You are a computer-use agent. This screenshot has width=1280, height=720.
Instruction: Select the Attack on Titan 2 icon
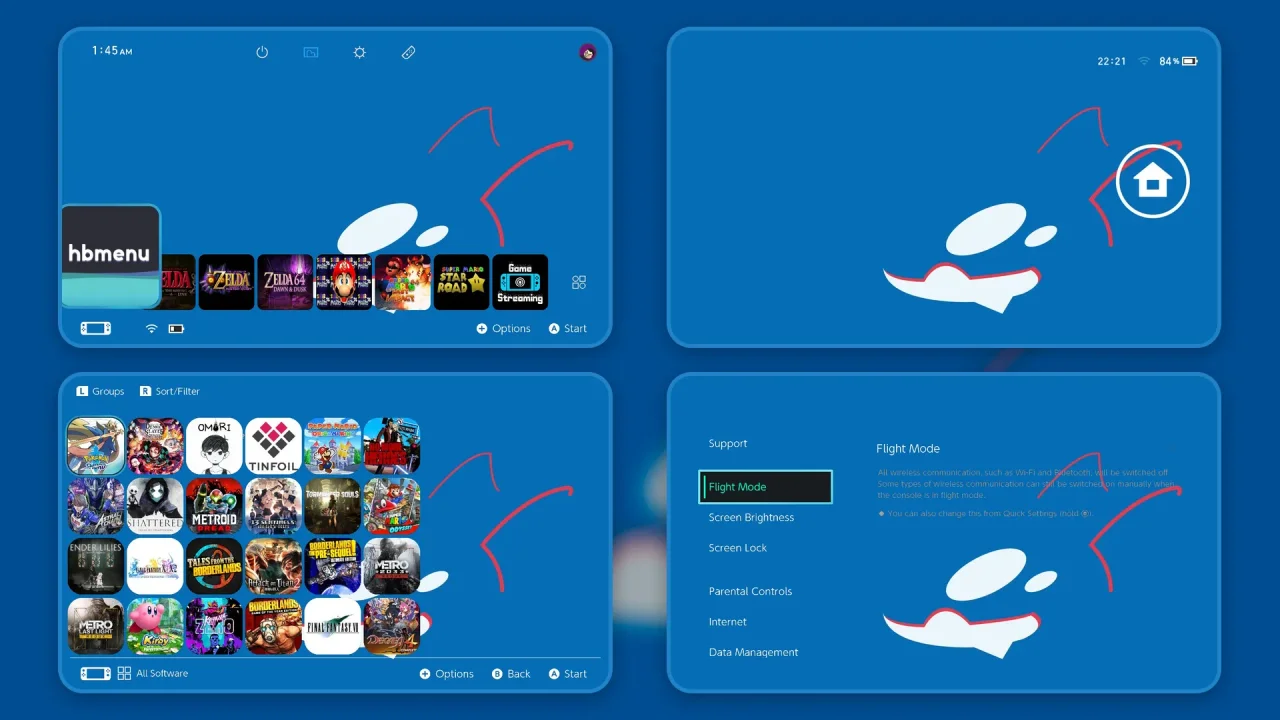coord(273,566)
